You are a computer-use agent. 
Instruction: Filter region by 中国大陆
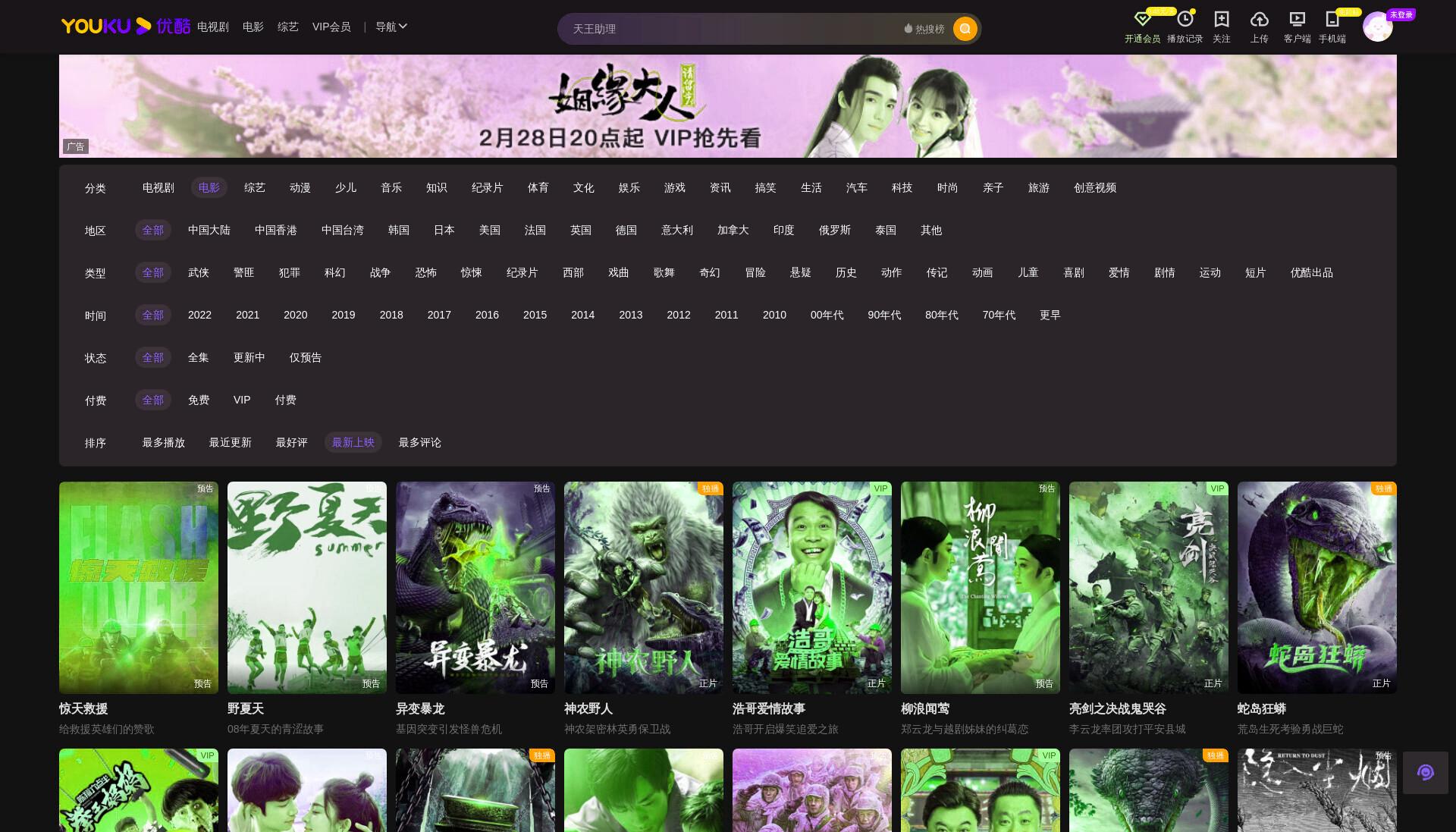point(209,230)
